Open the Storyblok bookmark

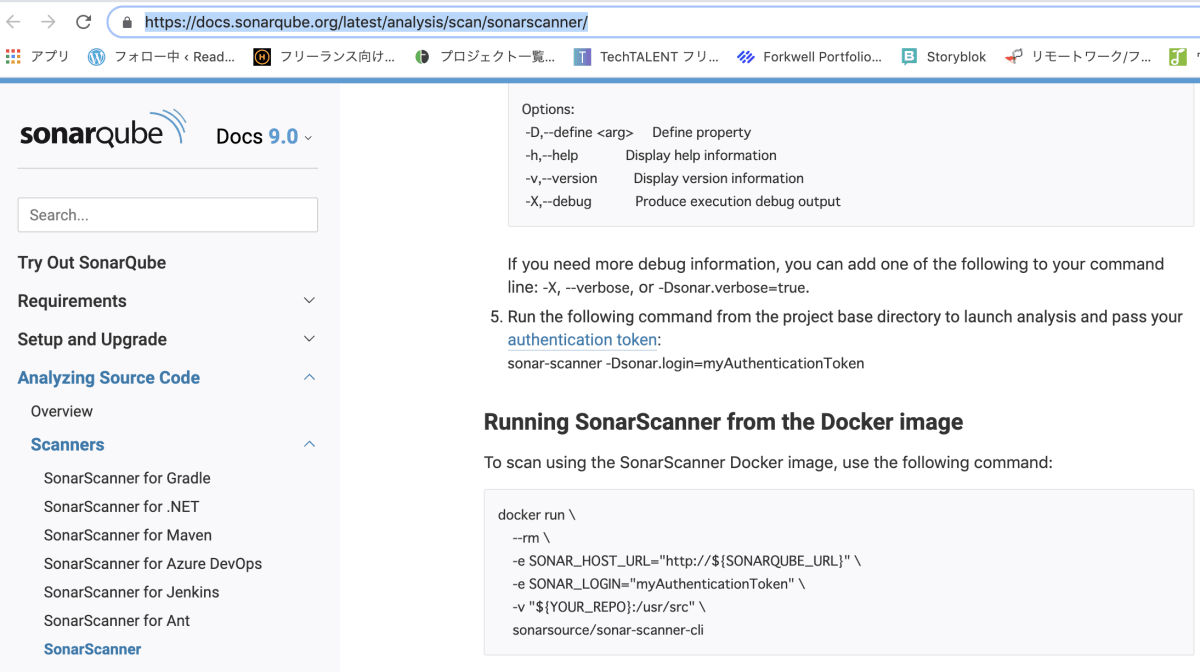[943, 57]
